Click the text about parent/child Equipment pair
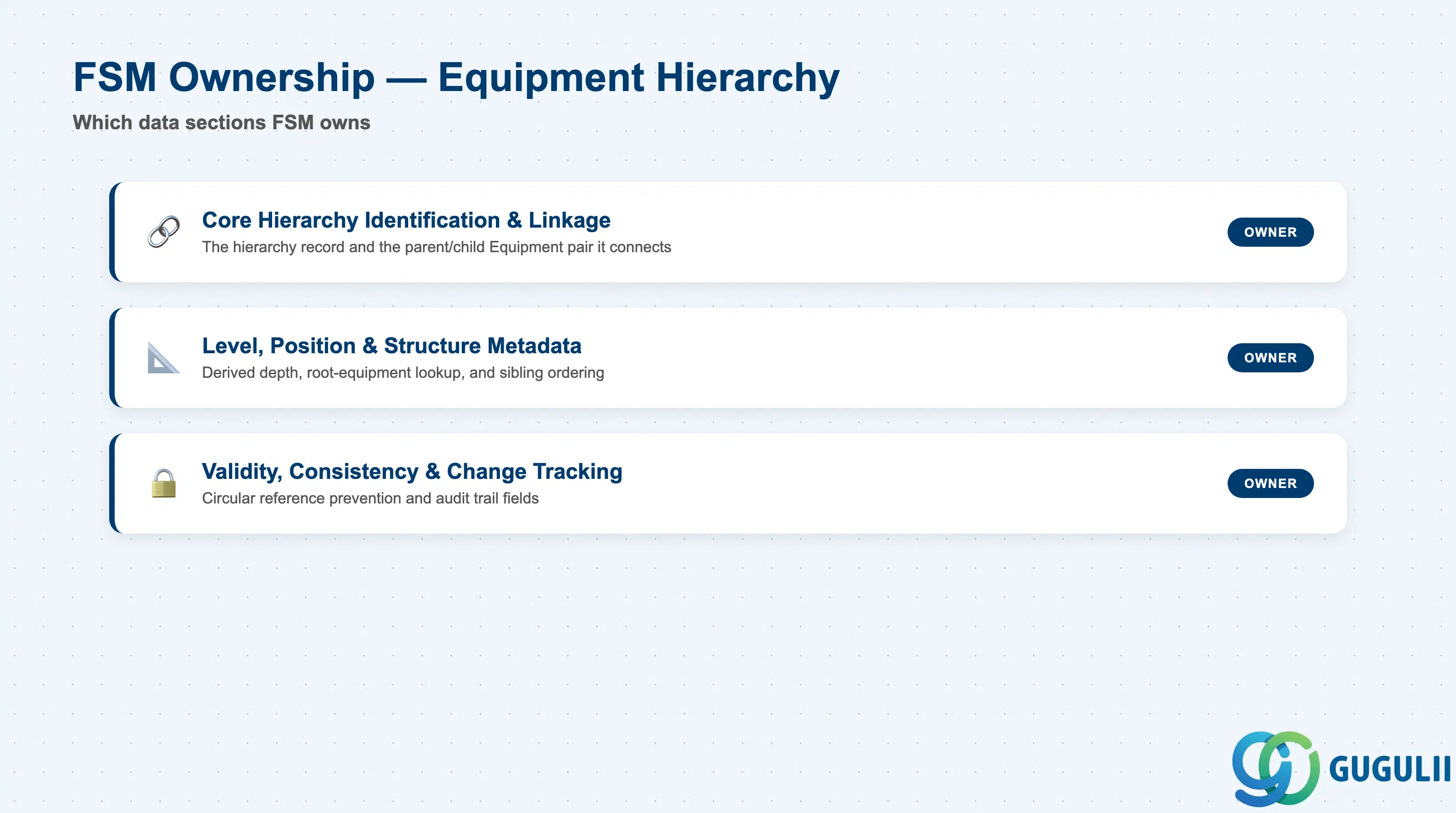This screenshot has height=813, width=1456. (x=436, y=247)
